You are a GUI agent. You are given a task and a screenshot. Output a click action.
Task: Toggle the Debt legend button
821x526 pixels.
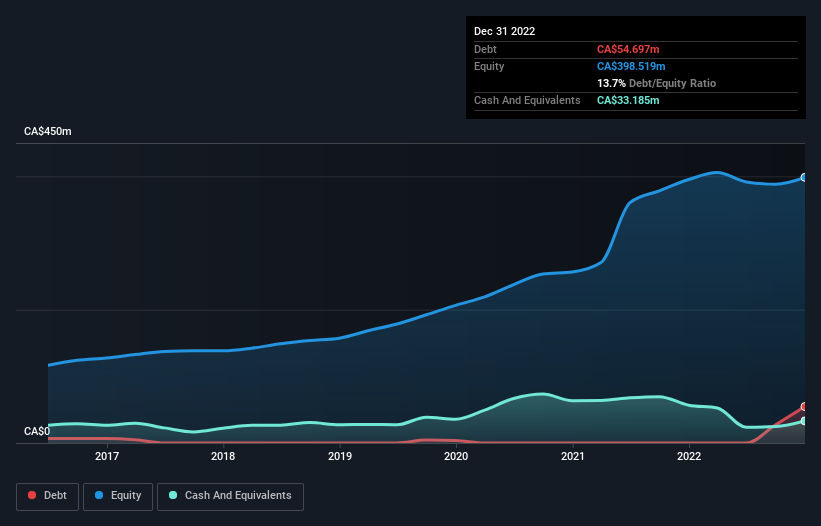(48, 496)
